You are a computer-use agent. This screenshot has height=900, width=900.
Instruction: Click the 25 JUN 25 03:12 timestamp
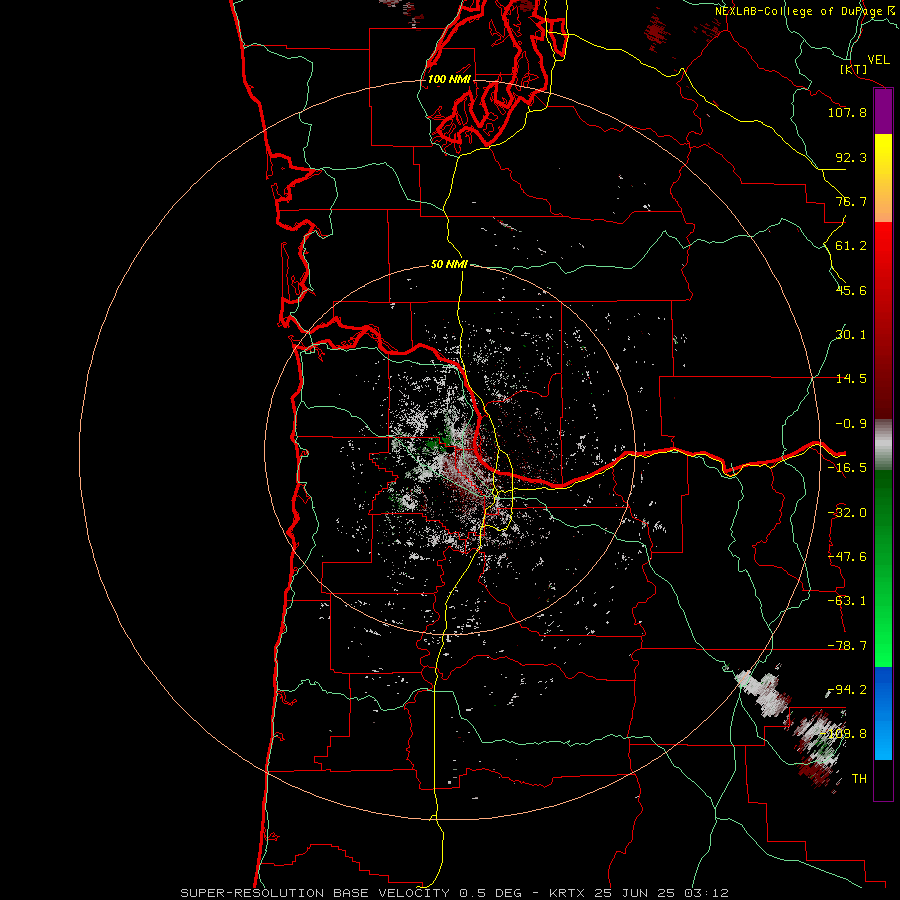(x=661, y=893)
